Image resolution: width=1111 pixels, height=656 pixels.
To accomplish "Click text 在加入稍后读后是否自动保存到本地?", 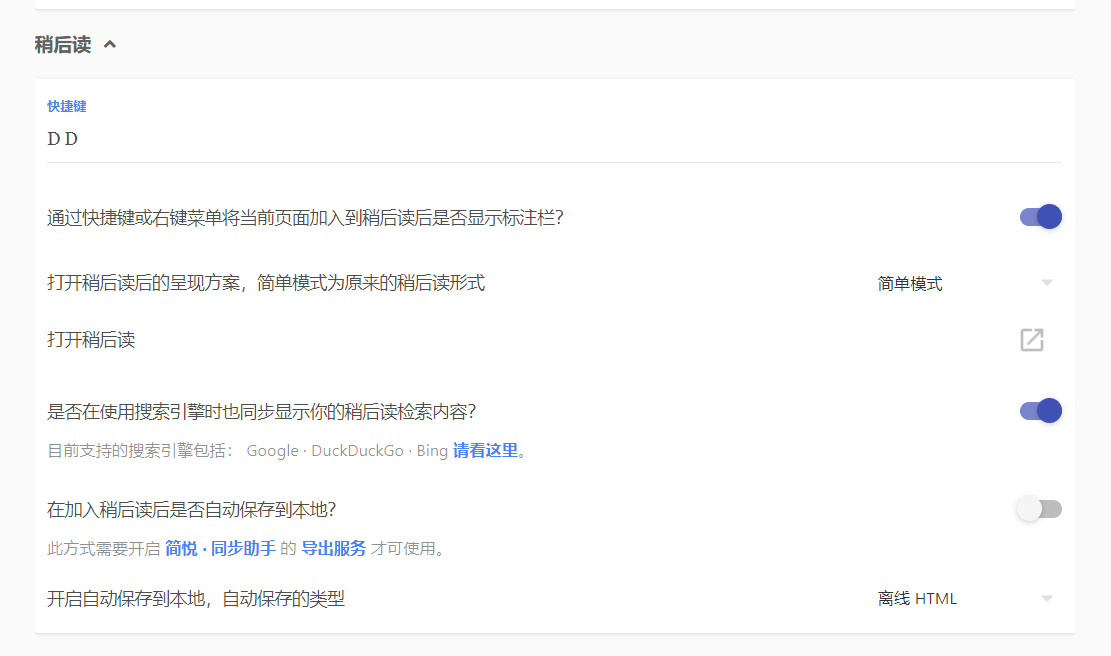I will point(191,509).
